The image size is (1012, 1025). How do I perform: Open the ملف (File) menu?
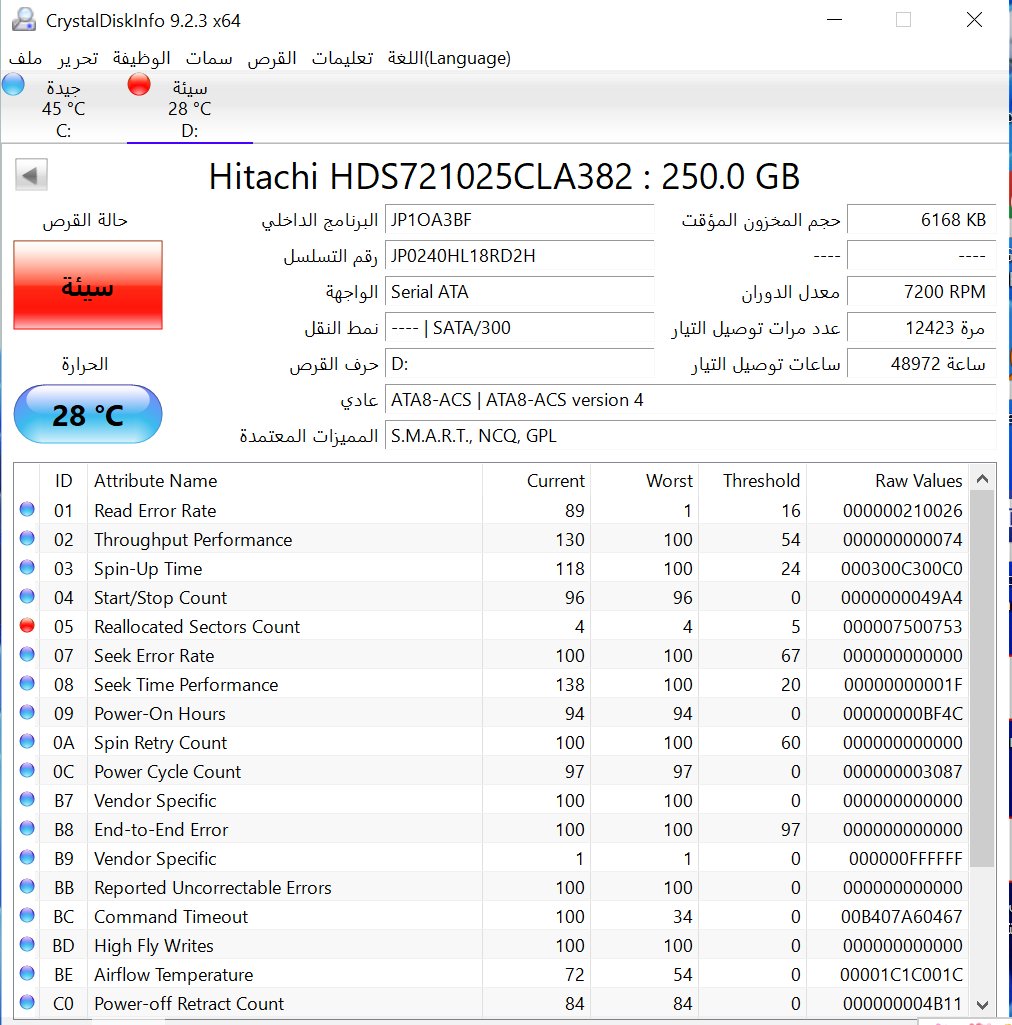pyautogui.click(x=25, y=58)
